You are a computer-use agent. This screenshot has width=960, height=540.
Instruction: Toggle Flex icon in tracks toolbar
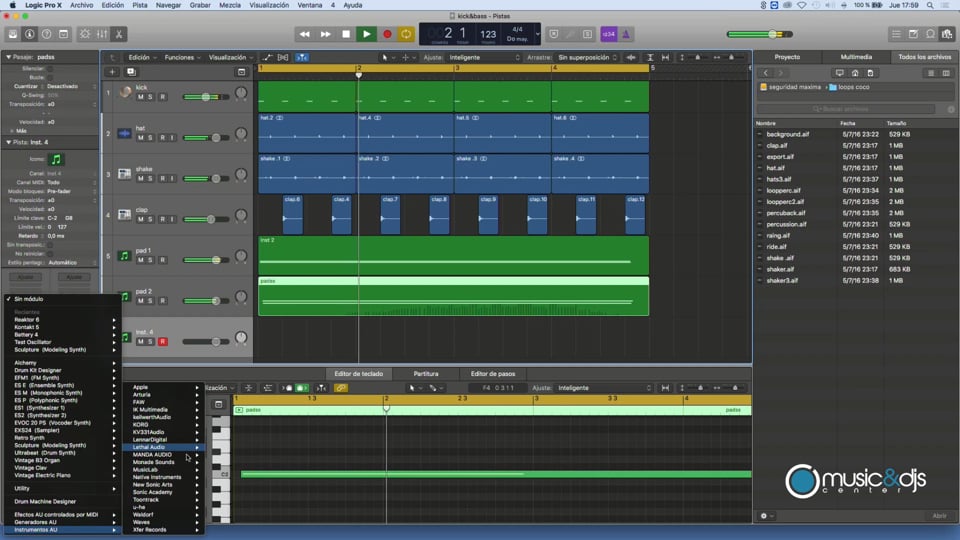click(x=283, y=58)
